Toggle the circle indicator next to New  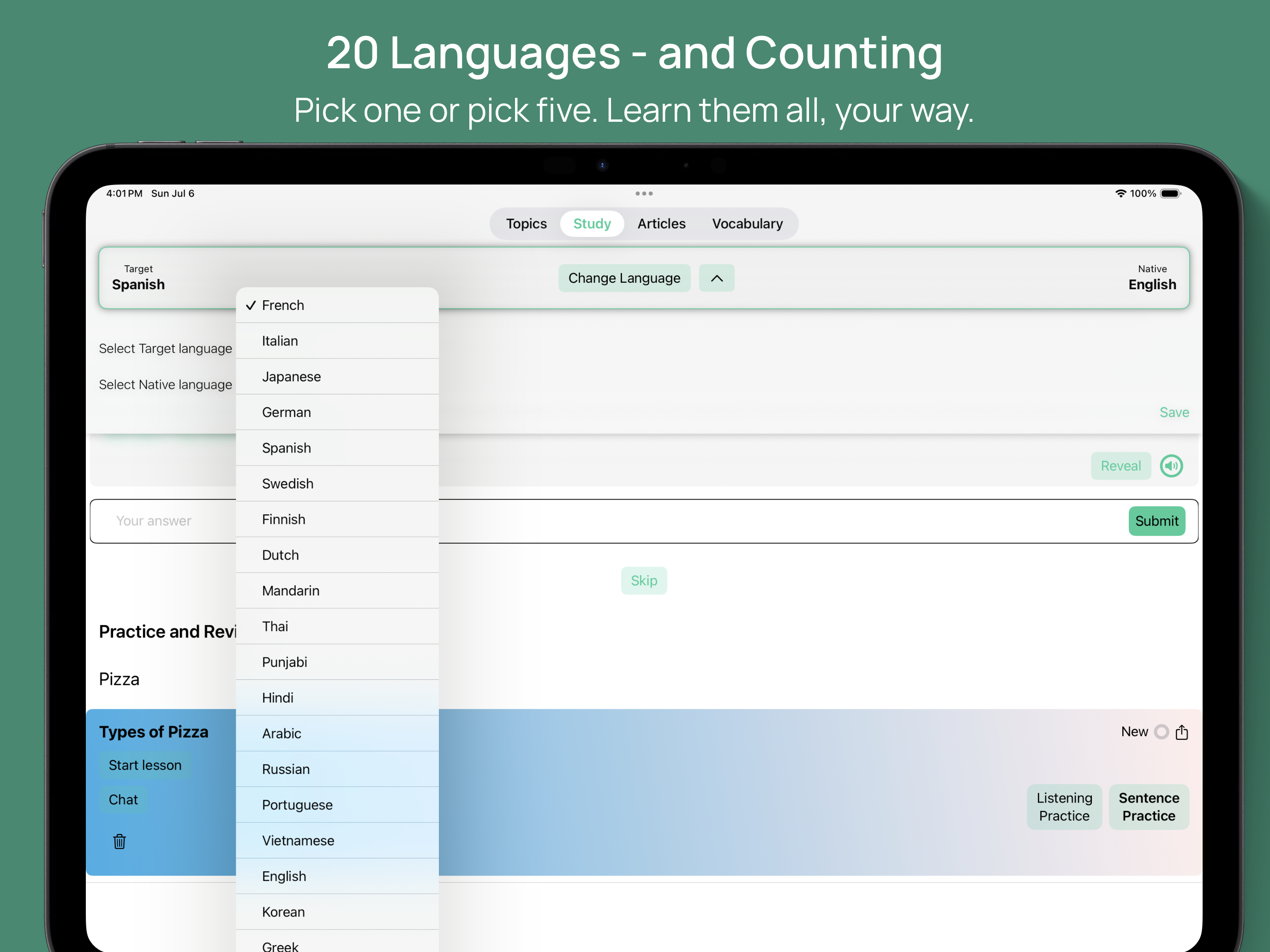click(x=1161, y=732)
